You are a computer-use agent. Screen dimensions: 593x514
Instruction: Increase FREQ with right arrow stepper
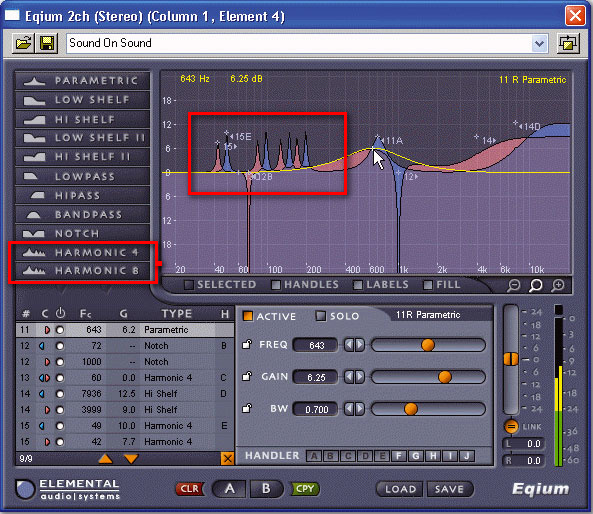360,345
